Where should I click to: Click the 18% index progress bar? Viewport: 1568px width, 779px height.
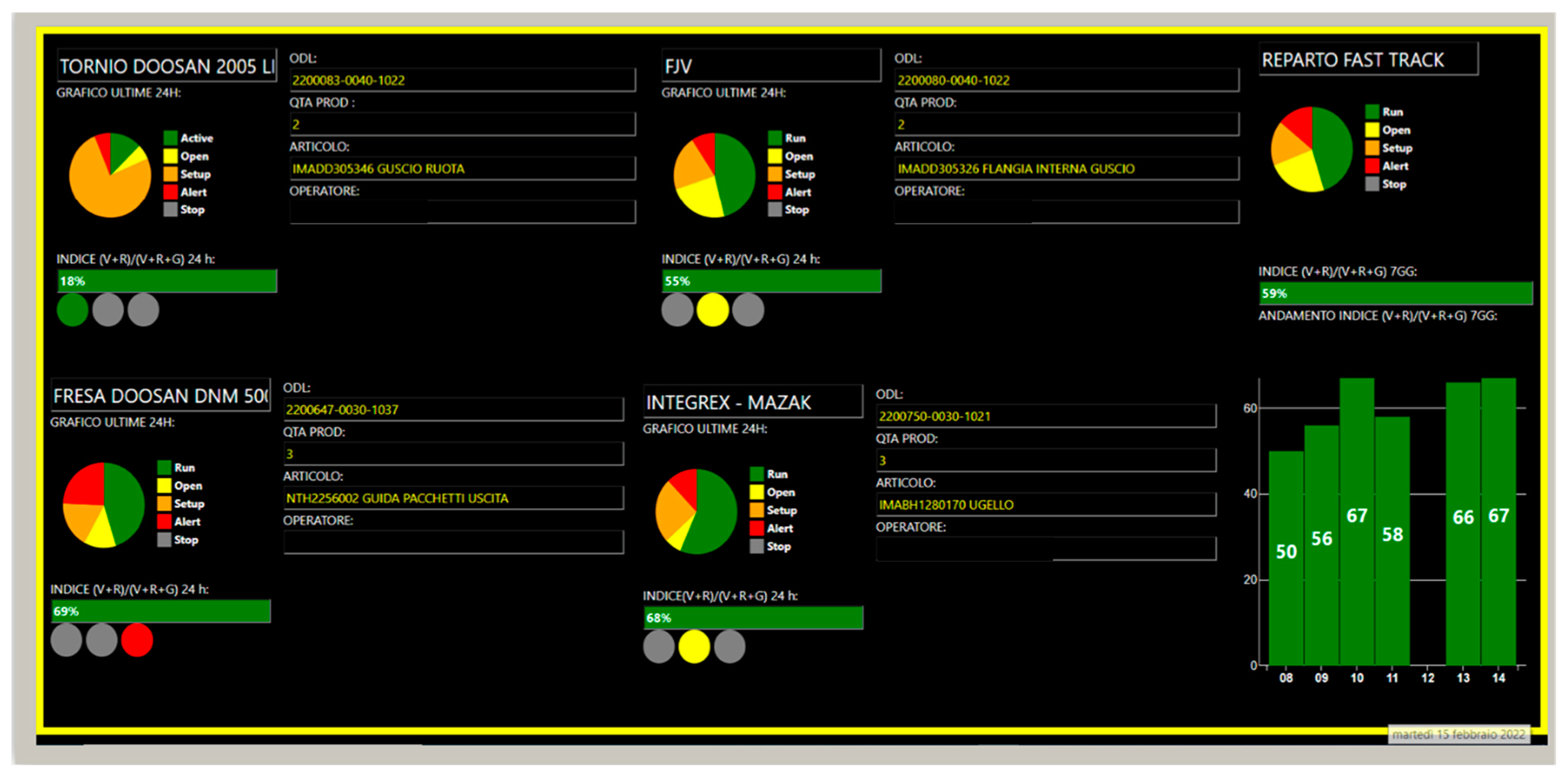167,281
